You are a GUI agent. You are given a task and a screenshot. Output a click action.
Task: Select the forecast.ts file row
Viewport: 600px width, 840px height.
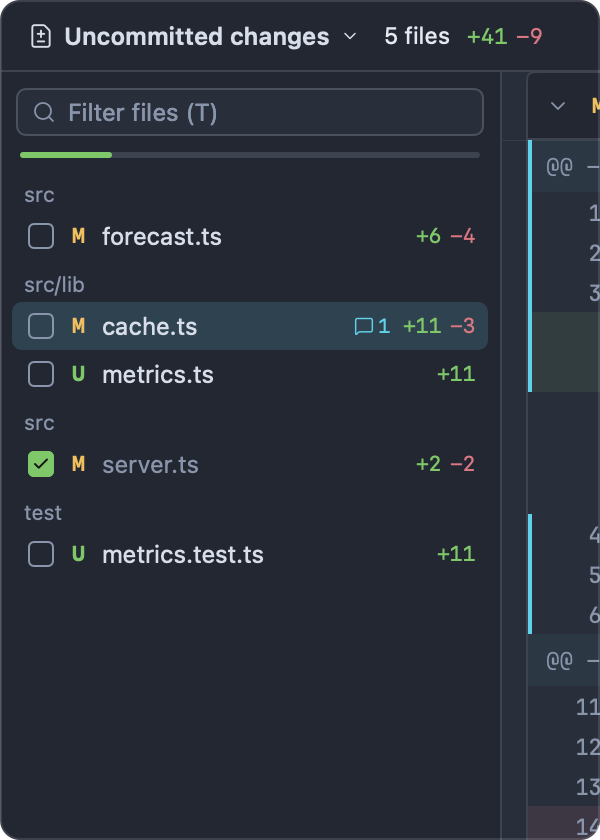pos(250,236)
